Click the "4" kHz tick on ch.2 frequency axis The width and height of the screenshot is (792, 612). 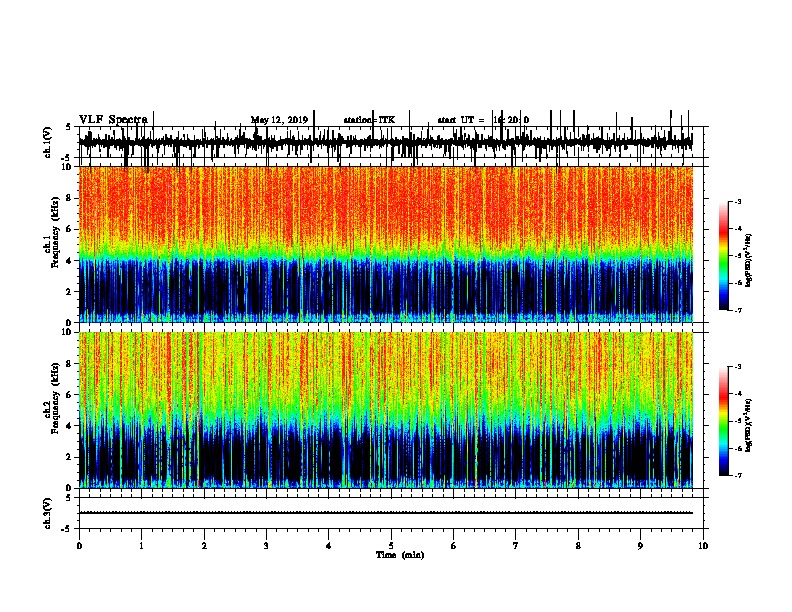point(70,426)
